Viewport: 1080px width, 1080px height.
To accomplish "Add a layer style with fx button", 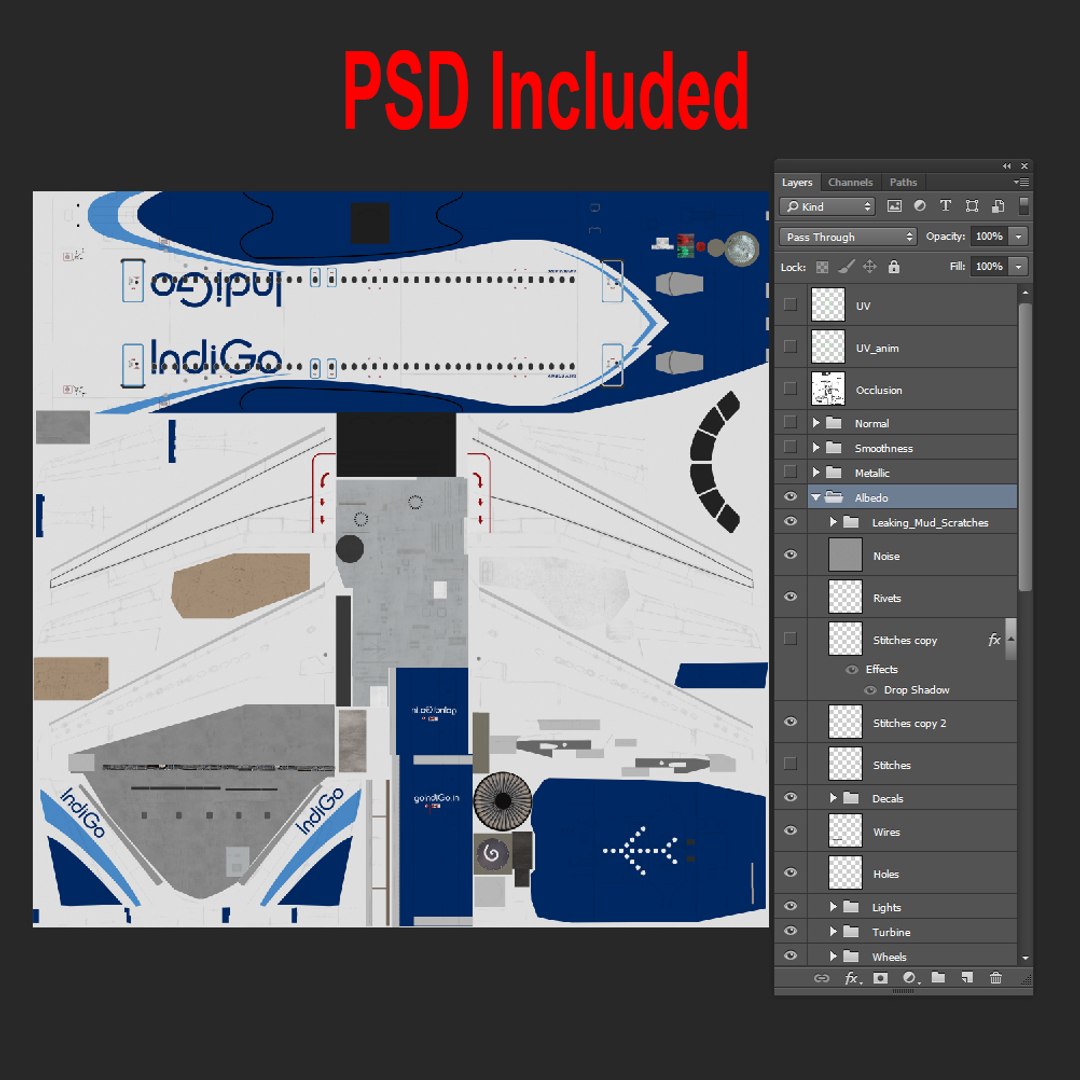I will 852,978.
